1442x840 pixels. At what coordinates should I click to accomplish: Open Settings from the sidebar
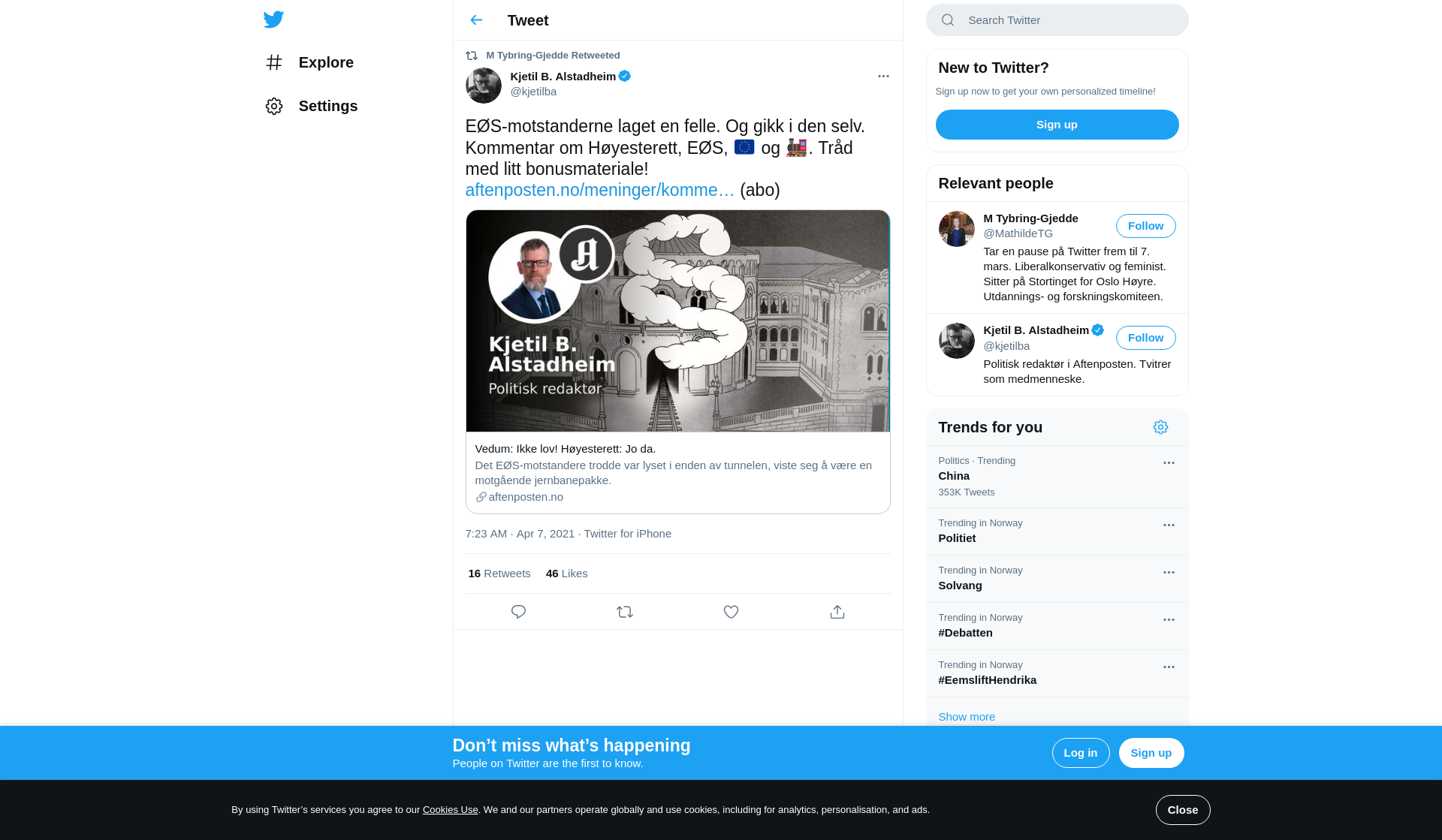click(312, 106)
